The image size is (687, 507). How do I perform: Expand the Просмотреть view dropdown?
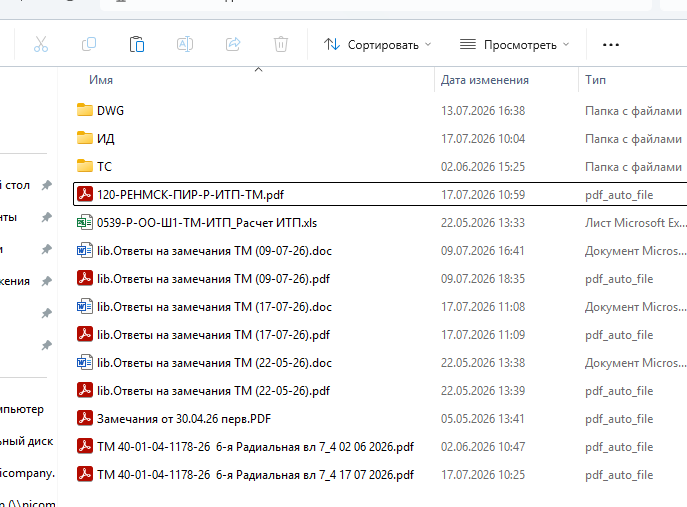tap(515, 45)
